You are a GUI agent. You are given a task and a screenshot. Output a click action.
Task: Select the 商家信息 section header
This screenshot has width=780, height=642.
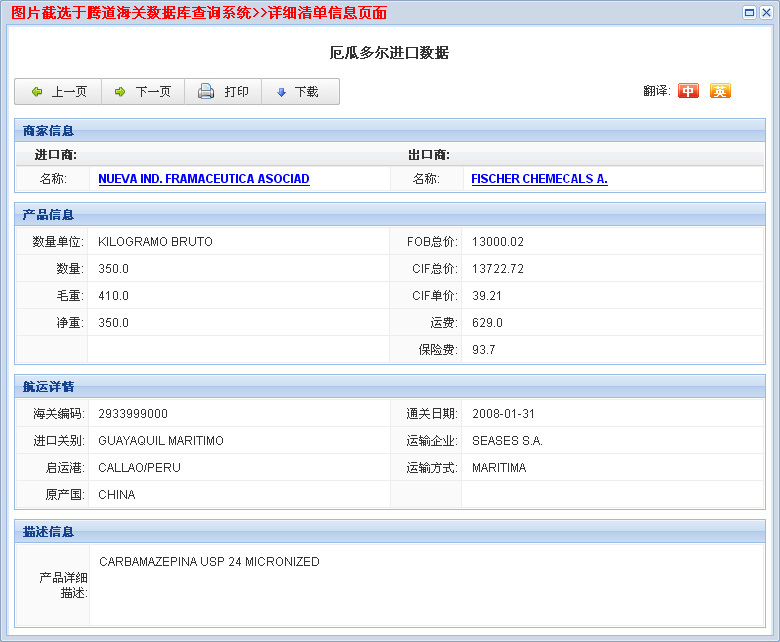click(x=48, y=130)
